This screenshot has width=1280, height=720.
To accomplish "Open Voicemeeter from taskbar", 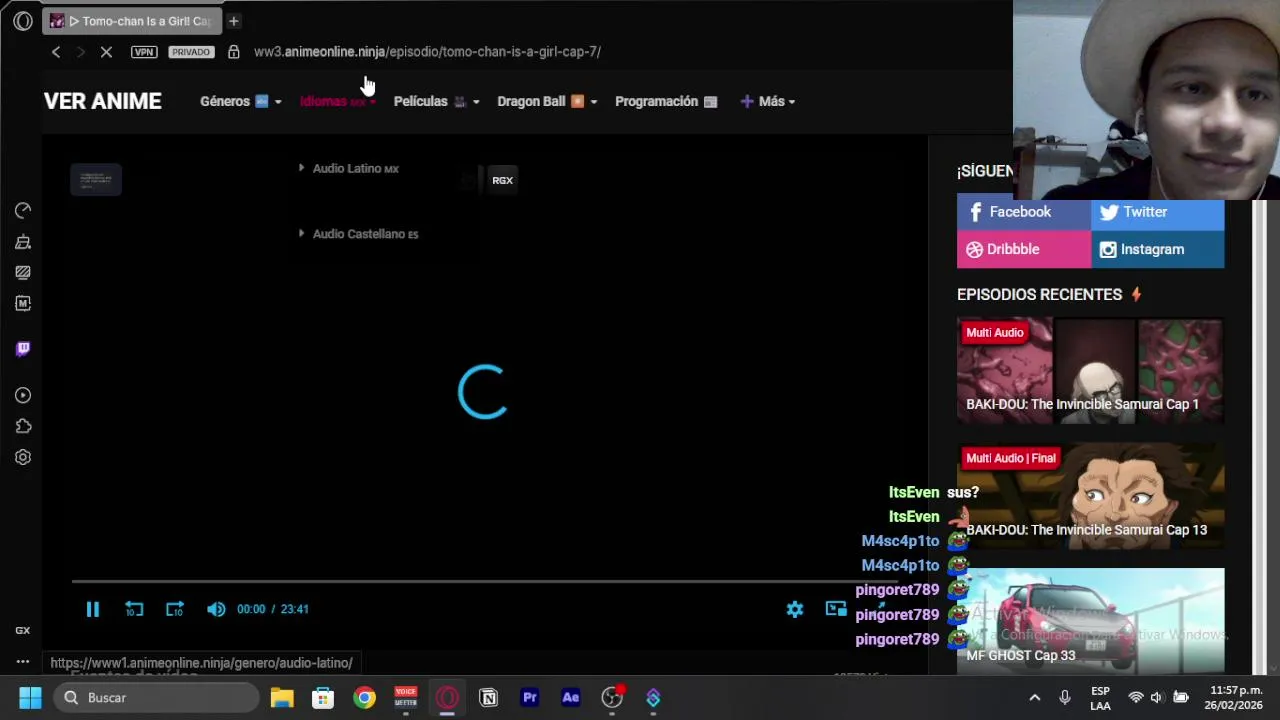I will tap(405, 698).
